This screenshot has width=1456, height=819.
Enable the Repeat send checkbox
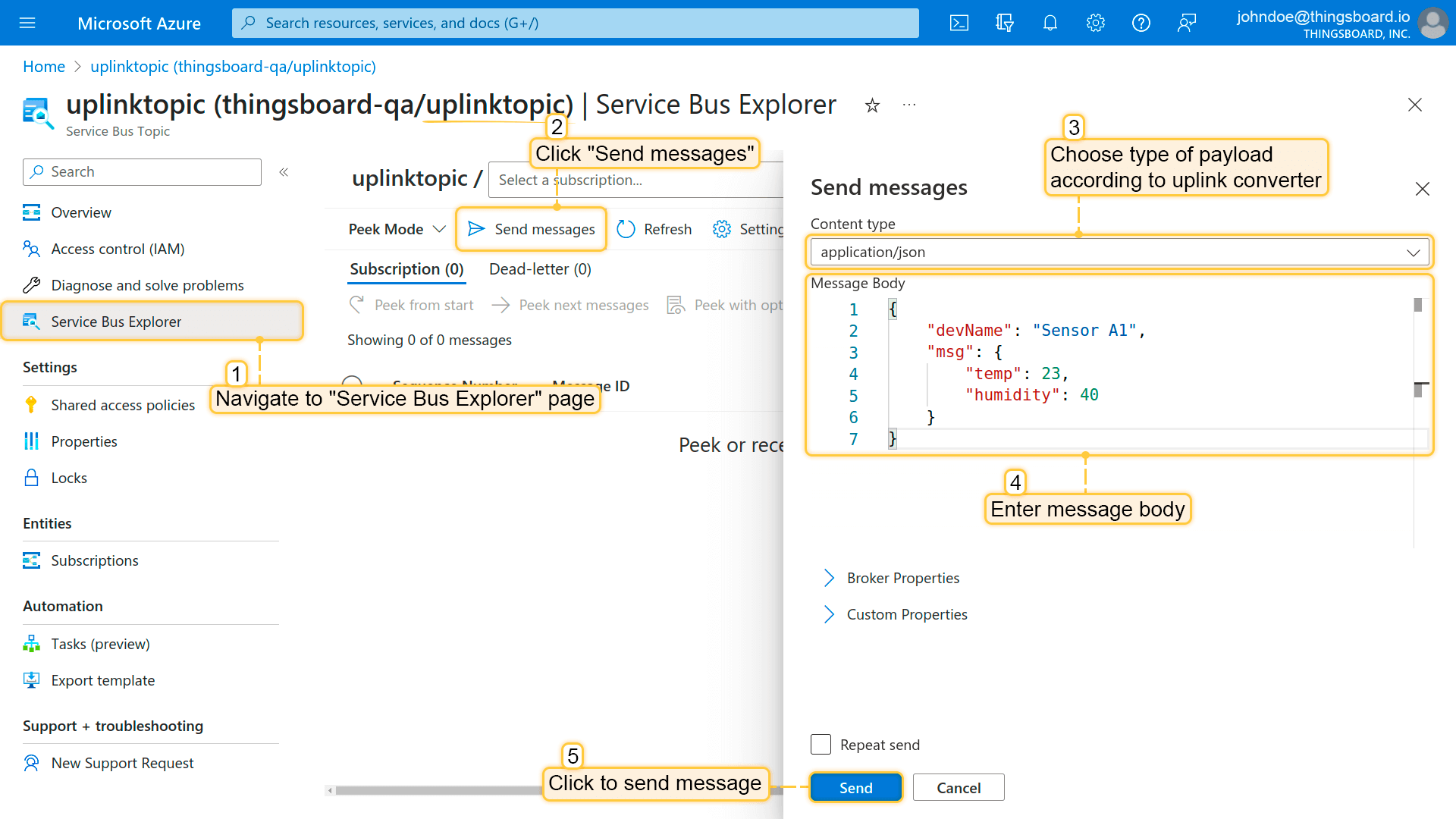(x=821, y=744)
